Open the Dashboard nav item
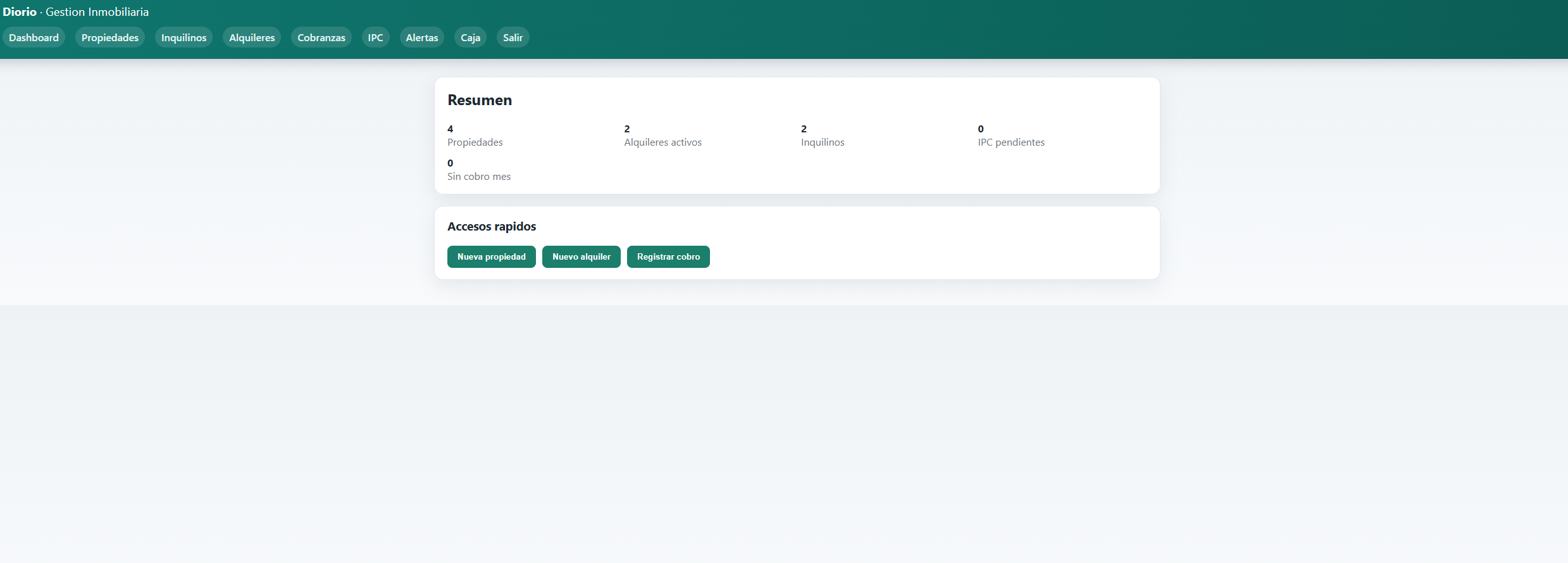 34,37
